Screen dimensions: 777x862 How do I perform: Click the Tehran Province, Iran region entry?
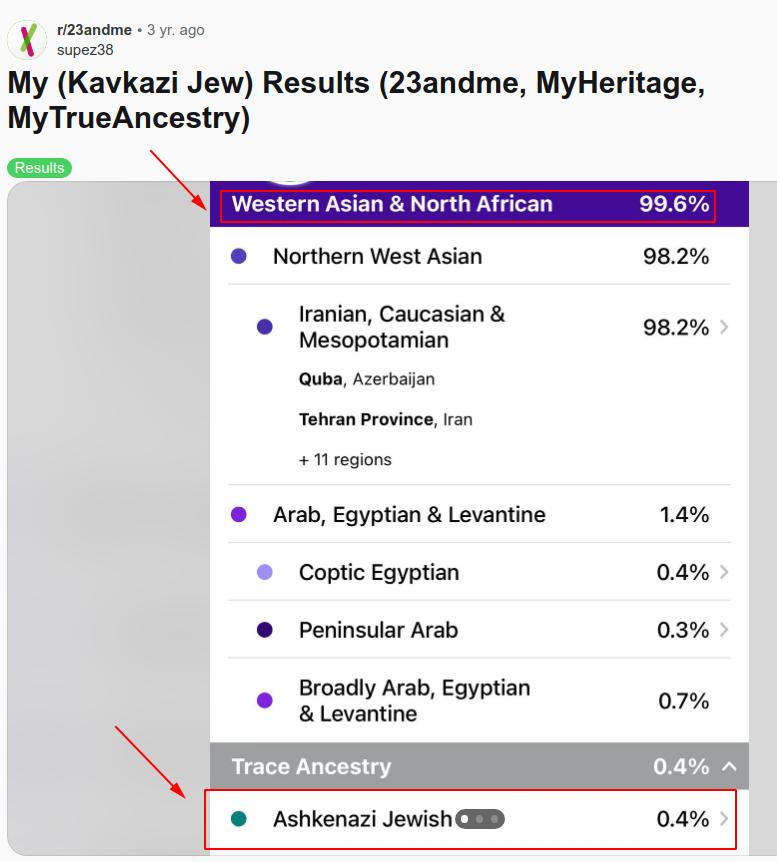click(385, 419)
